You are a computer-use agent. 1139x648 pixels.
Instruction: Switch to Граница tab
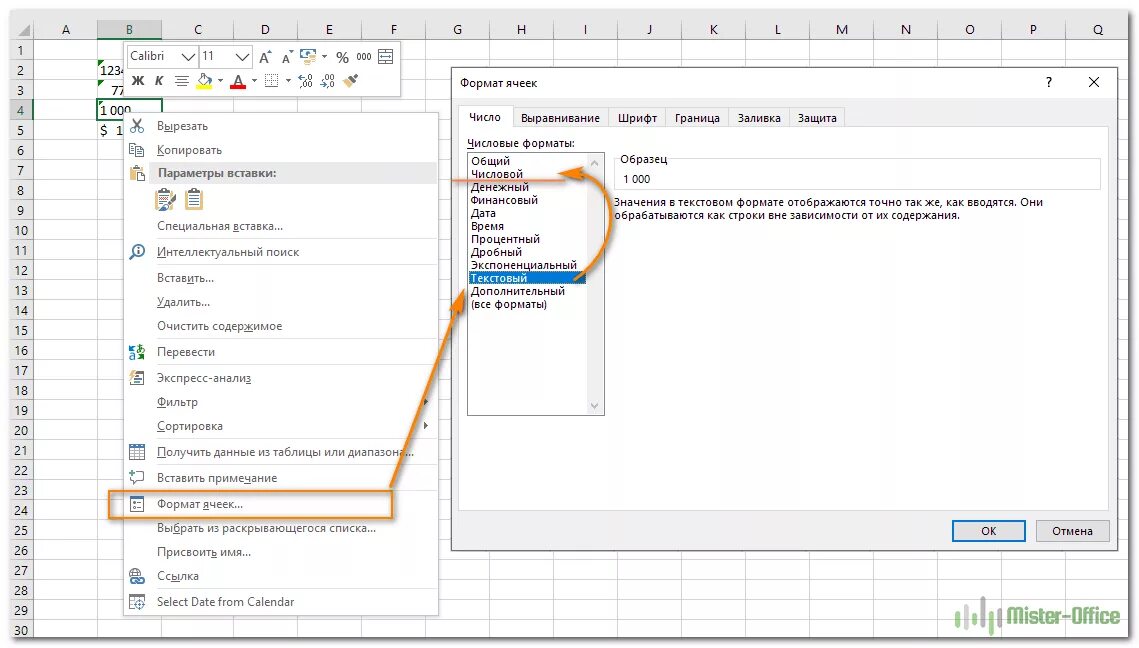point(697,118)
